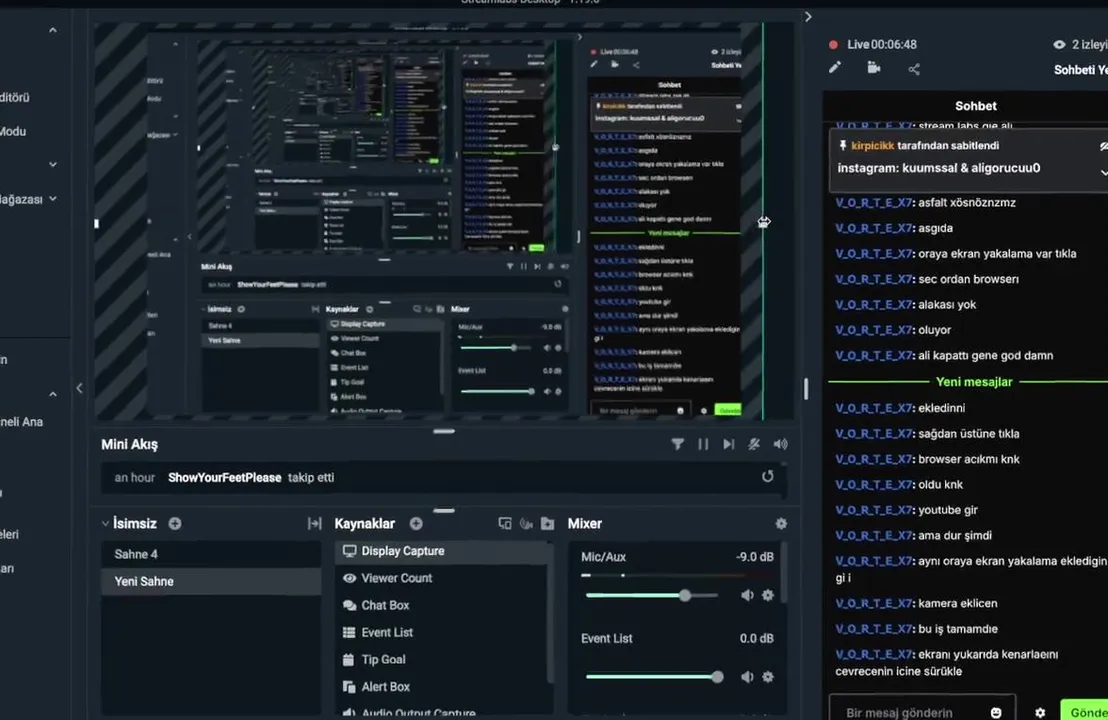Collapse the top section of the left sidebar
1108x720 pixels.
[53, 30]
